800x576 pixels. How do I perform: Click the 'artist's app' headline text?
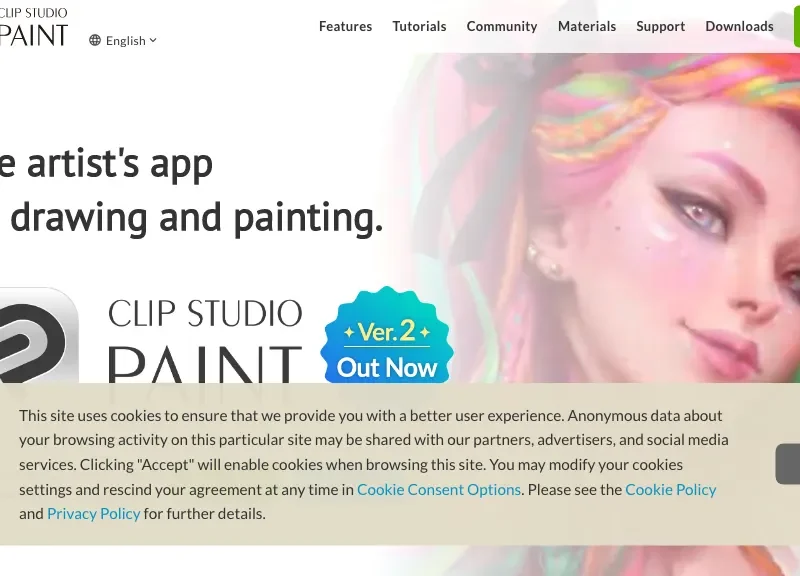[119, 163]
